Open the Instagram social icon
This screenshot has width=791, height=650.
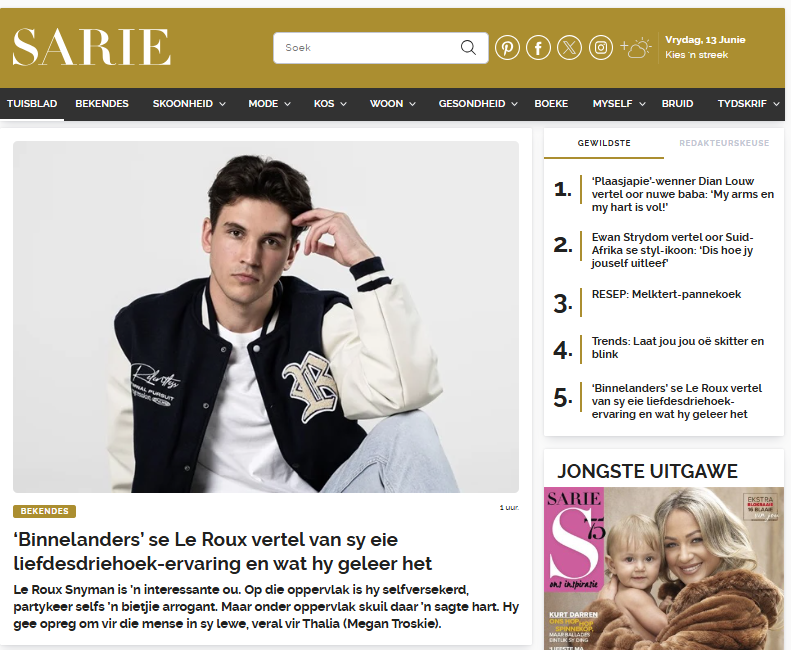point(600,48)
